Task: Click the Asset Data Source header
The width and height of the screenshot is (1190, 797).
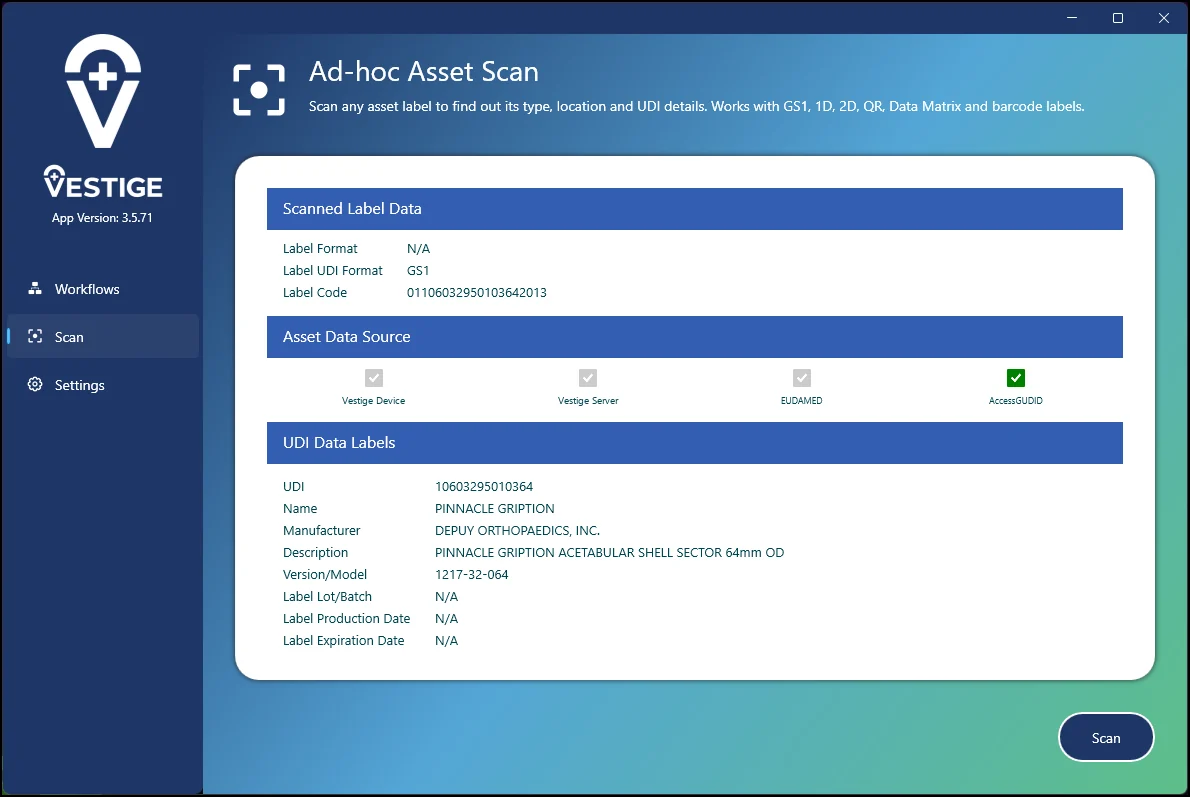Action: pyautogui.click(x=694, y=337)
